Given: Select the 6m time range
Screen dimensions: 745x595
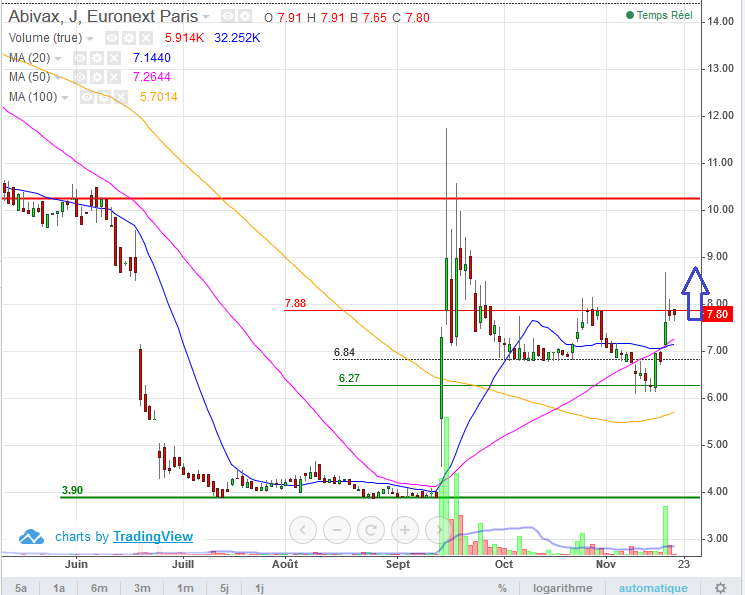Looking at the screenshot, I should (99, 588).
